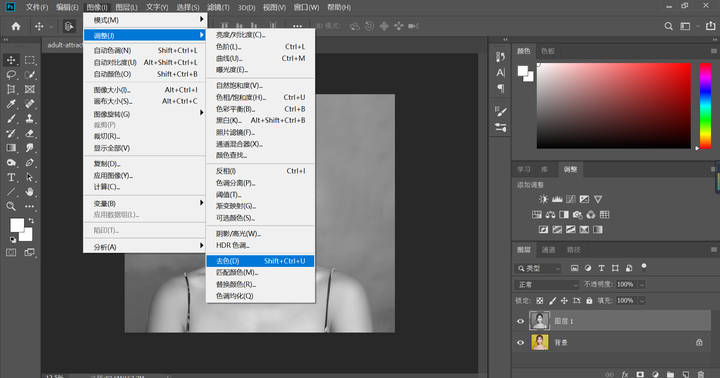Toggle Quick Mask mode

coord(11,253)
